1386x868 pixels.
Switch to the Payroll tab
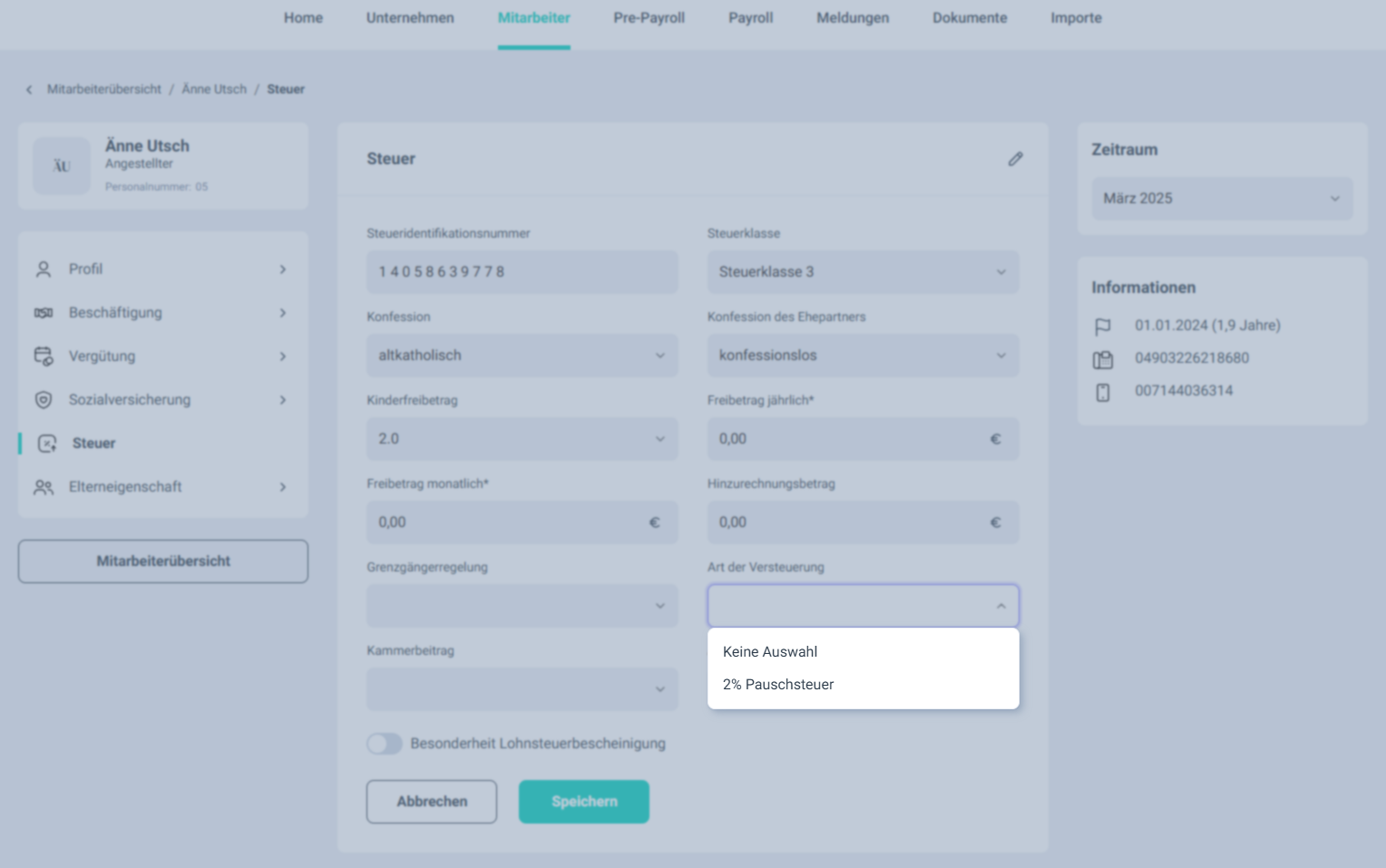pyautogui.click(x=750, y=18)
